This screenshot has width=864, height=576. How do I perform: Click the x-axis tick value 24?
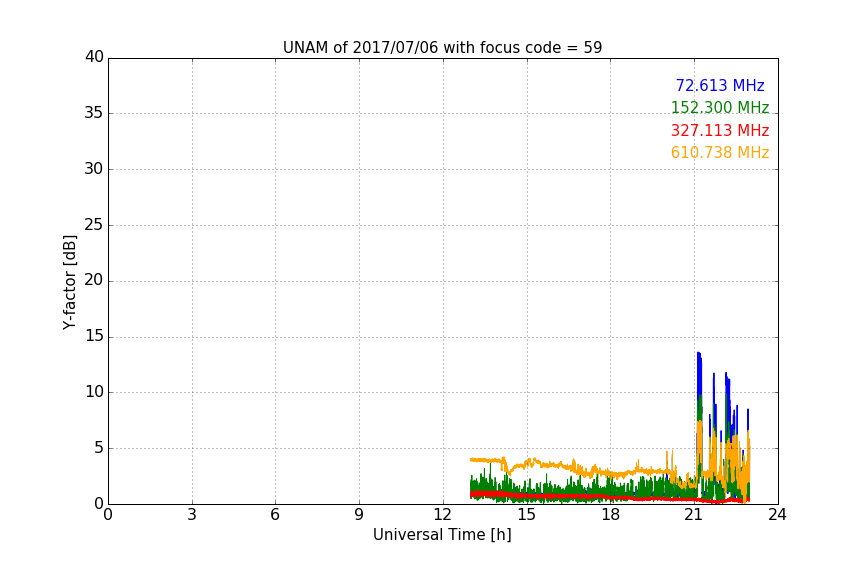point(778,515)
